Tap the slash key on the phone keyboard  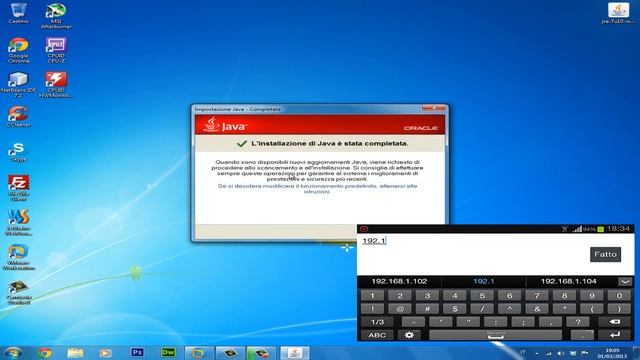click(x=482, y=309)
